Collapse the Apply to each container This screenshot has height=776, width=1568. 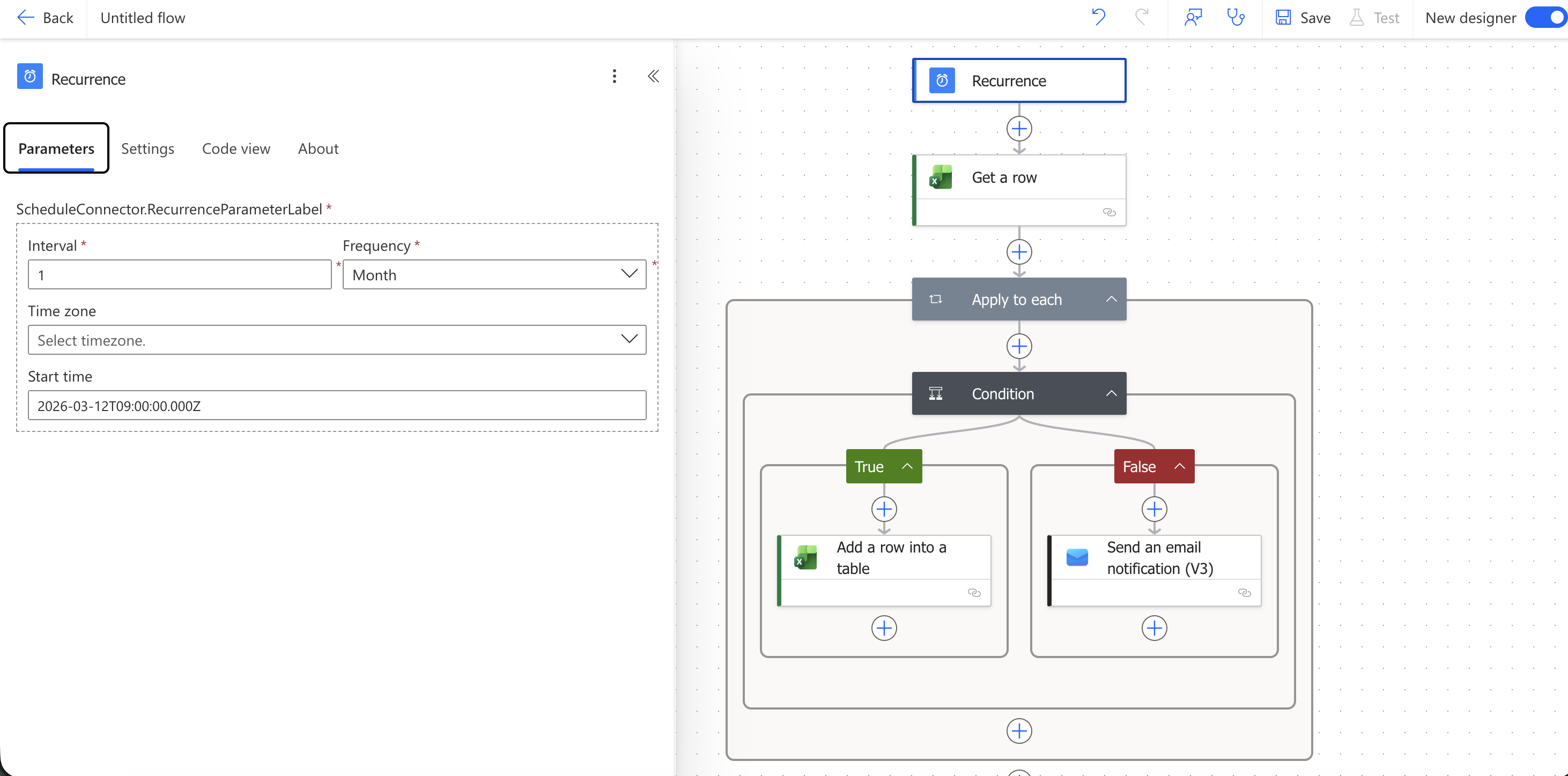(x=1111, y=299)
